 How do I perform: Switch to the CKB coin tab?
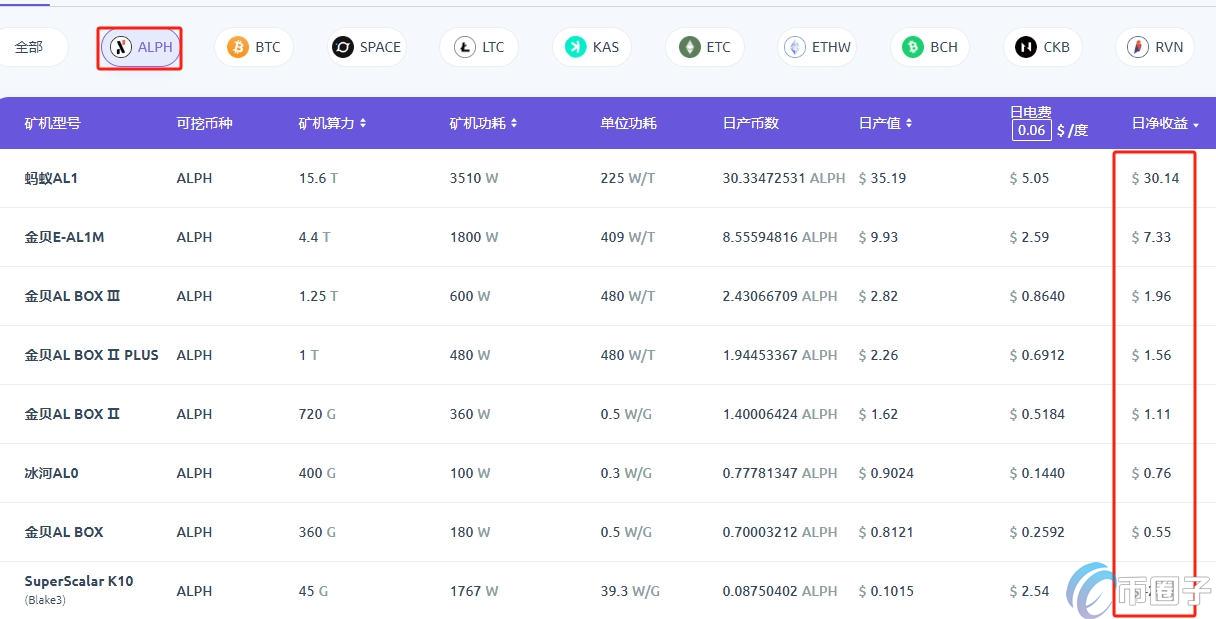tap(1043, 47)
